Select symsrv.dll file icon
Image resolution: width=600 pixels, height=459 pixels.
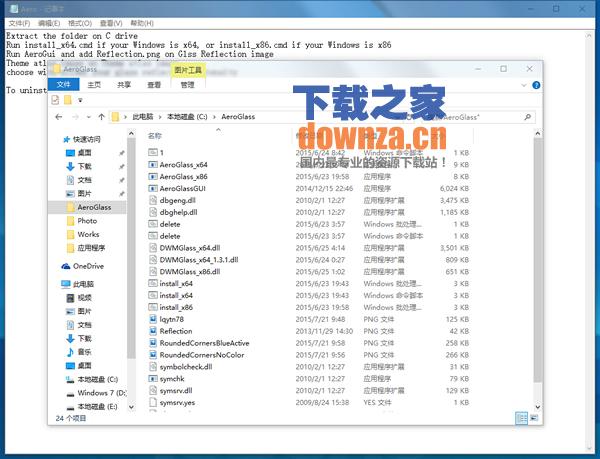click(153, 390)
